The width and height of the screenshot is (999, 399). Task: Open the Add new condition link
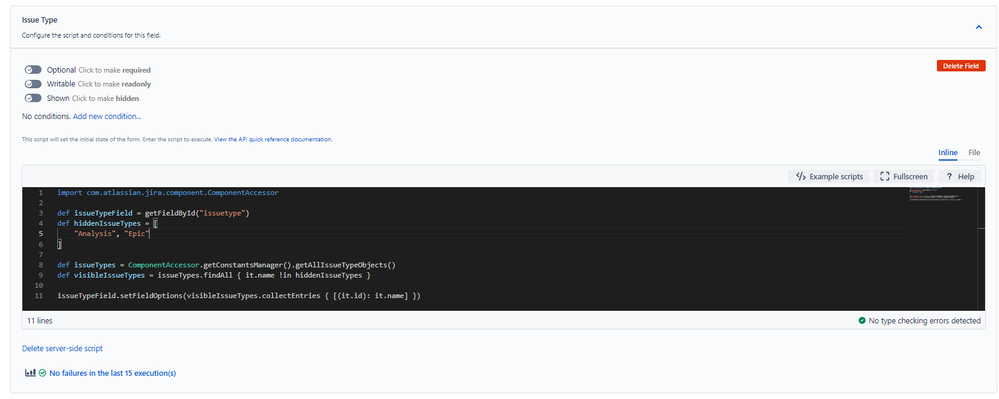coord(107,116)
